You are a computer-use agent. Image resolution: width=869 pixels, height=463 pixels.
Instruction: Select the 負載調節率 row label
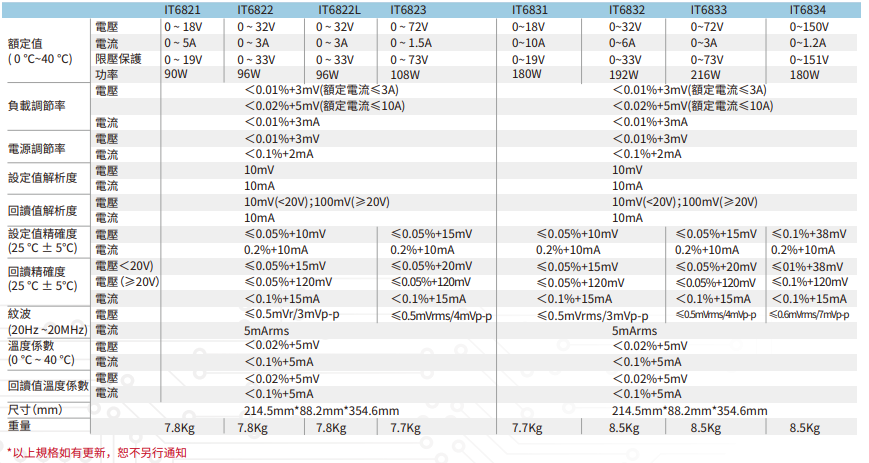tap(37, 105)
